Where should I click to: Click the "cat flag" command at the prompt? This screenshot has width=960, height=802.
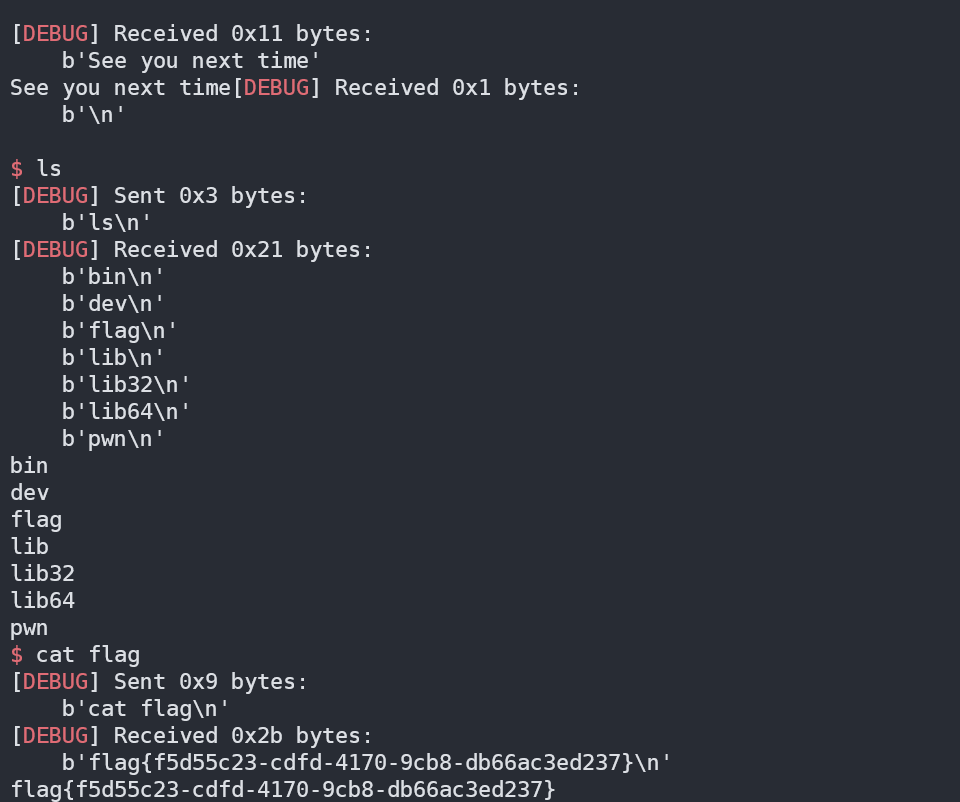click(x=88, y=655)
